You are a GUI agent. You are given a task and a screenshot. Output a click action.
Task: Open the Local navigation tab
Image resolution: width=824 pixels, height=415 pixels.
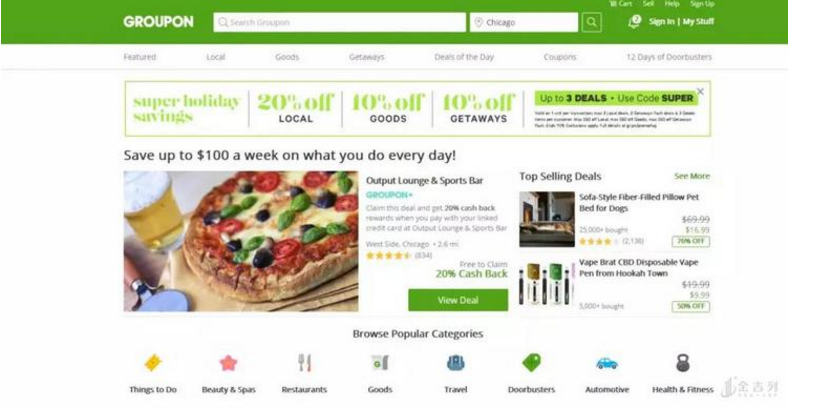(x=215, y=57)
